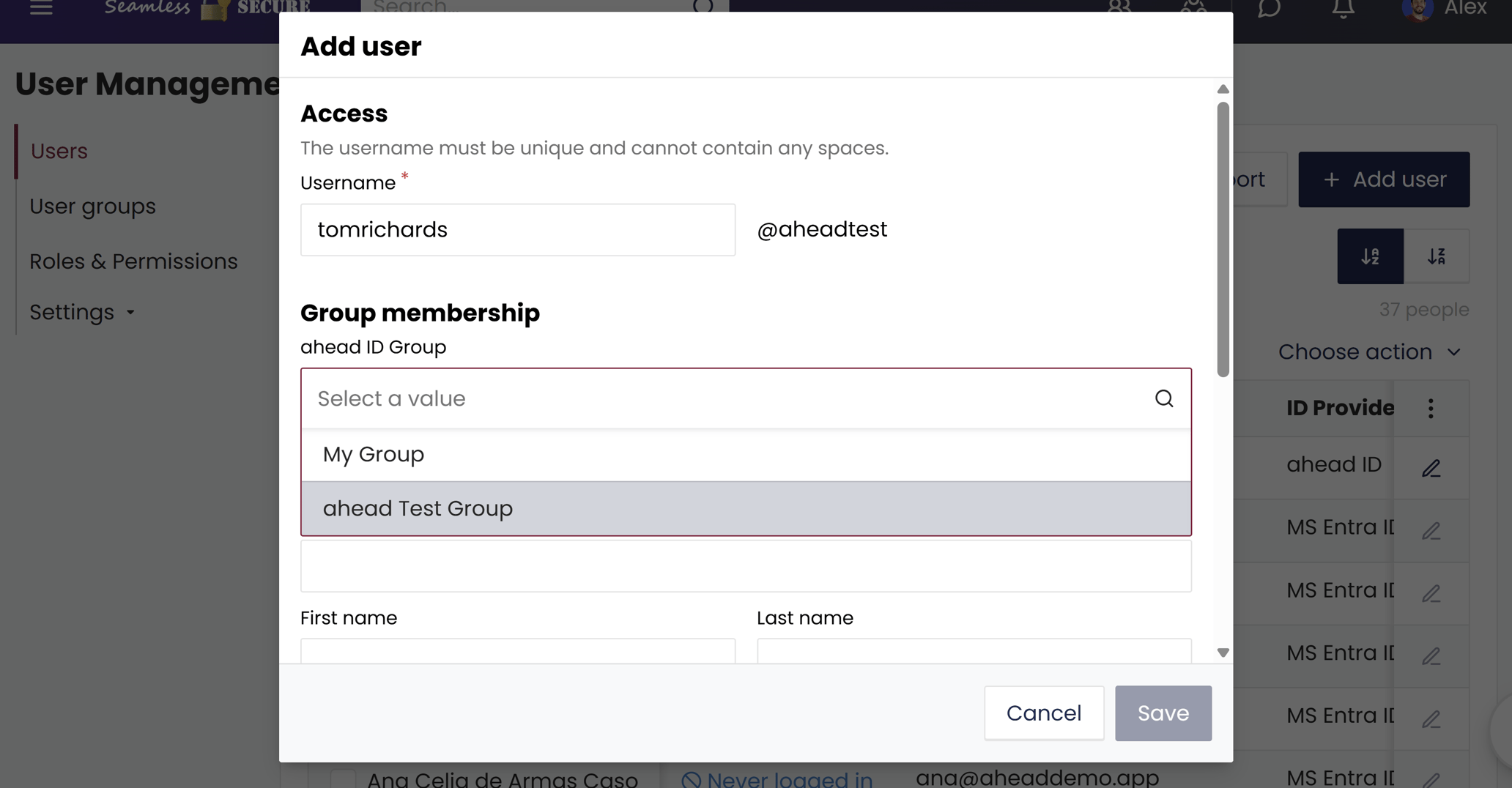Open Alex's profile avatar
1512x788 pixels.
click(x=1418, y=10)
